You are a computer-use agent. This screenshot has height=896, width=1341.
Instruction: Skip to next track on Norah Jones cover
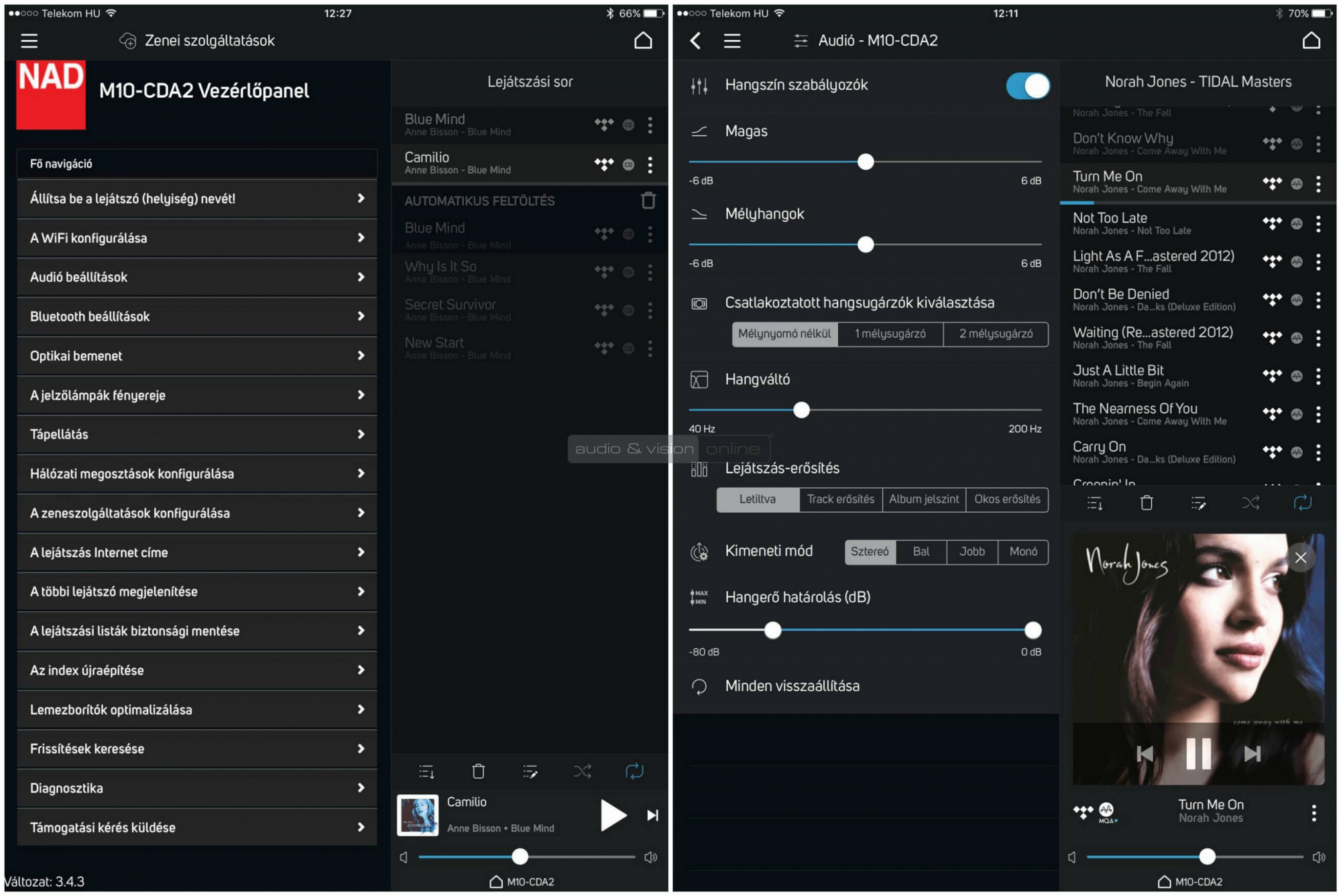click(x=1252, y=753)
